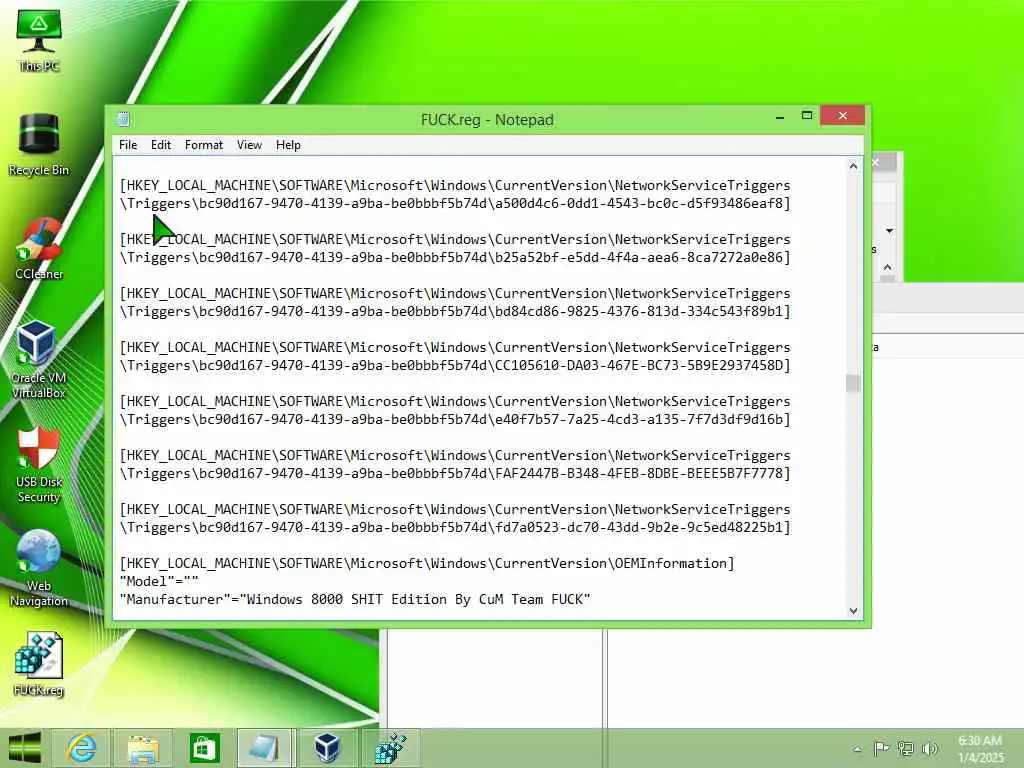Image resolution: width=1024 pixels, height=768 pixels.
Task: Open the Format menu in Notepad
Action: click(x=204, y=145)
